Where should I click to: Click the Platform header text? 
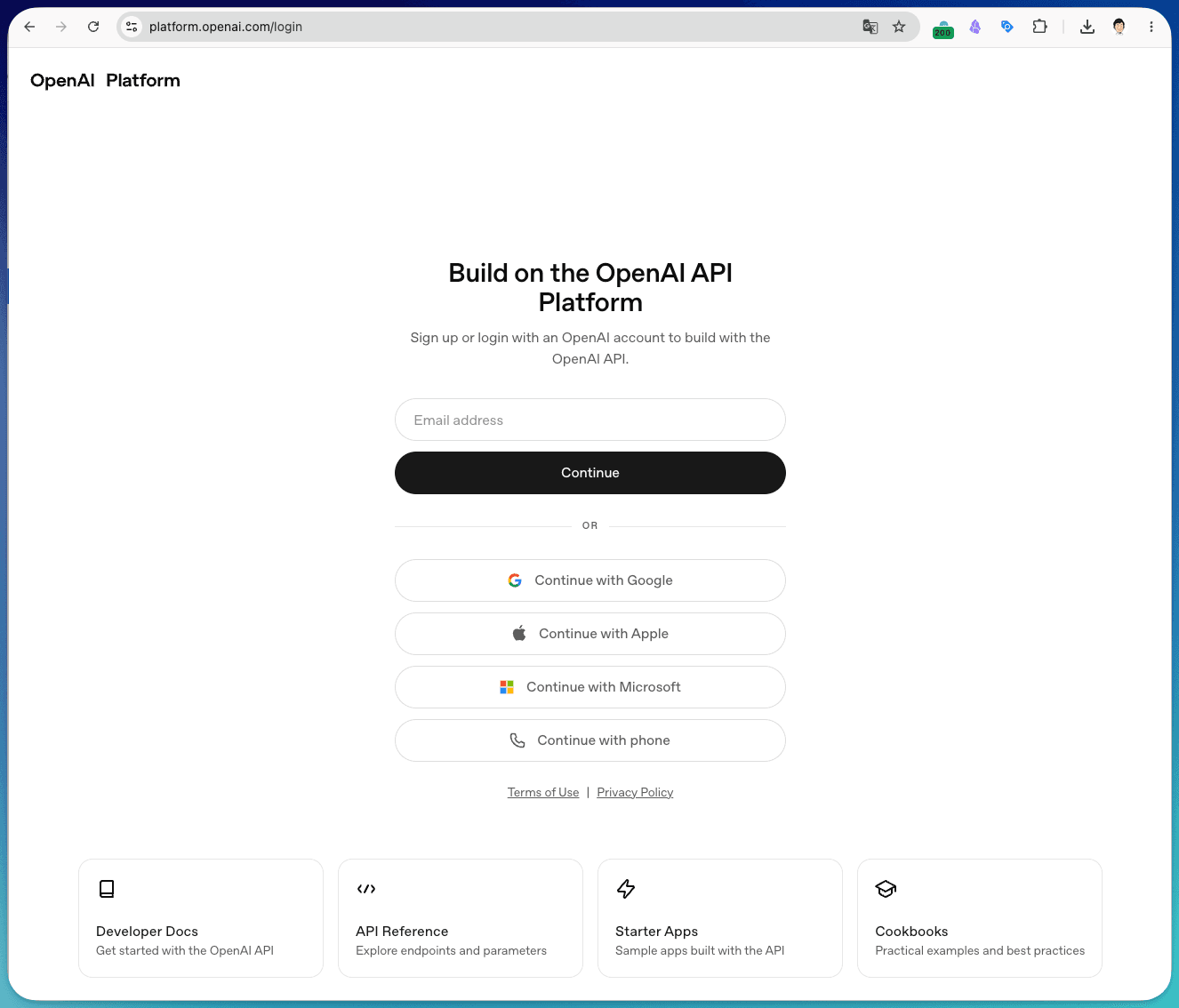(143, 80)
